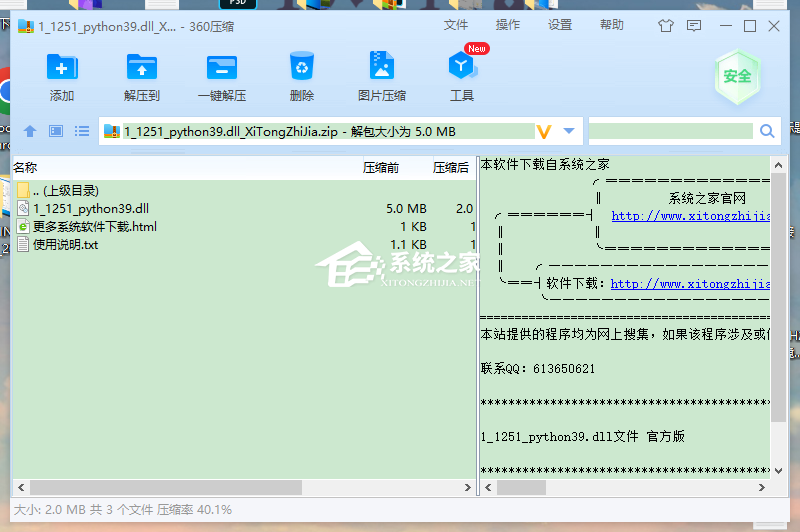
Task: Switch to the list view icon
Action: click(x=82, y=131)
